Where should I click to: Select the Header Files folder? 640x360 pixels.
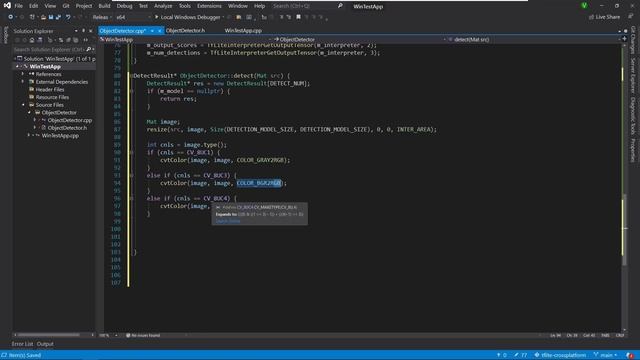pyautogui.click(x=49, y=89)
